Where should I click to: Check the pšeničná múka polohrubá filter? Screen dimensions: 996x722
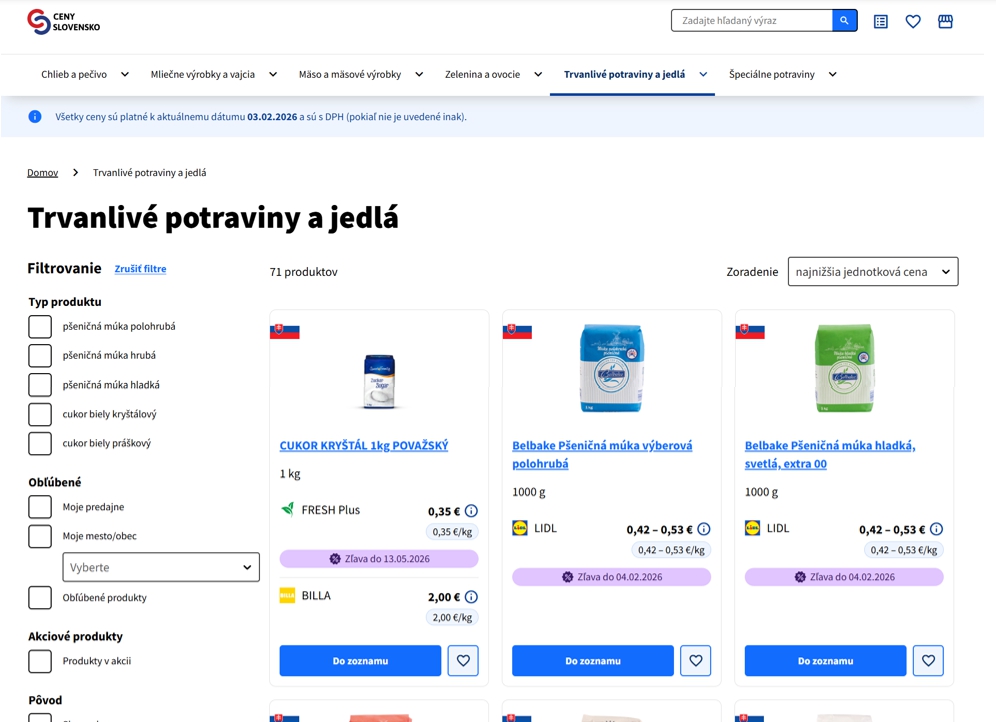40,326
